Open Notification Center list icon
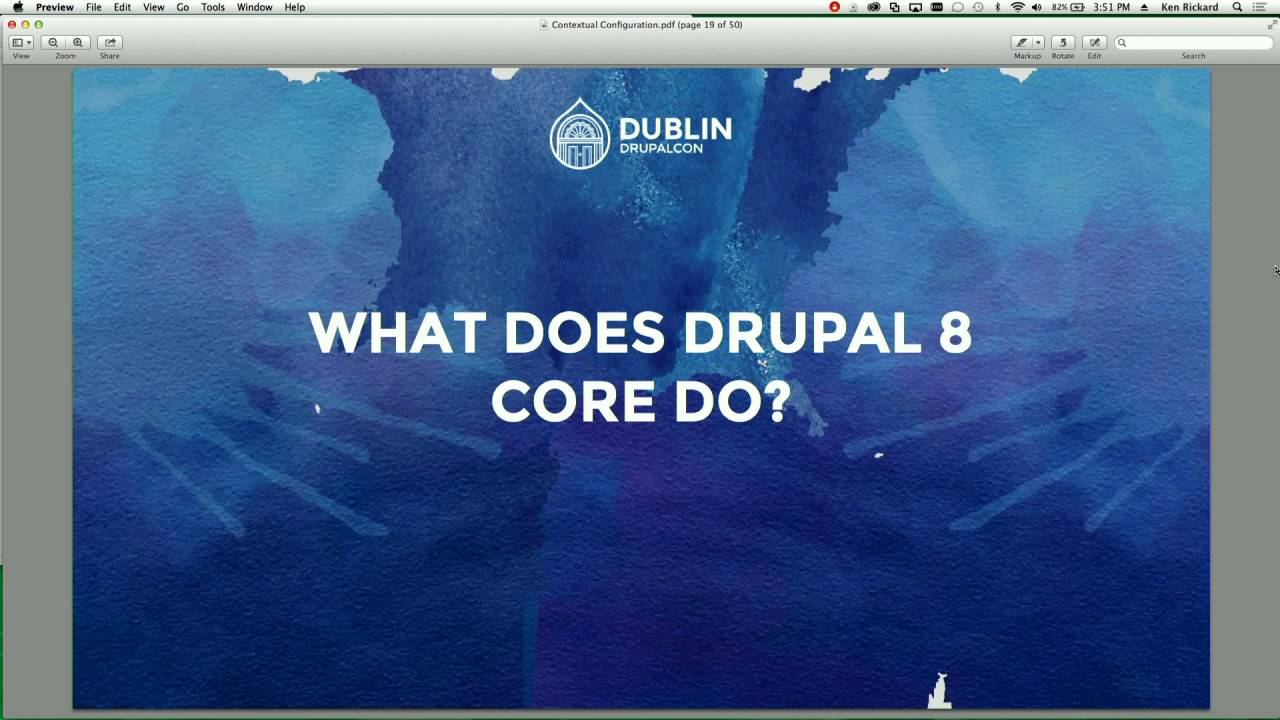 coord(1260,7)
